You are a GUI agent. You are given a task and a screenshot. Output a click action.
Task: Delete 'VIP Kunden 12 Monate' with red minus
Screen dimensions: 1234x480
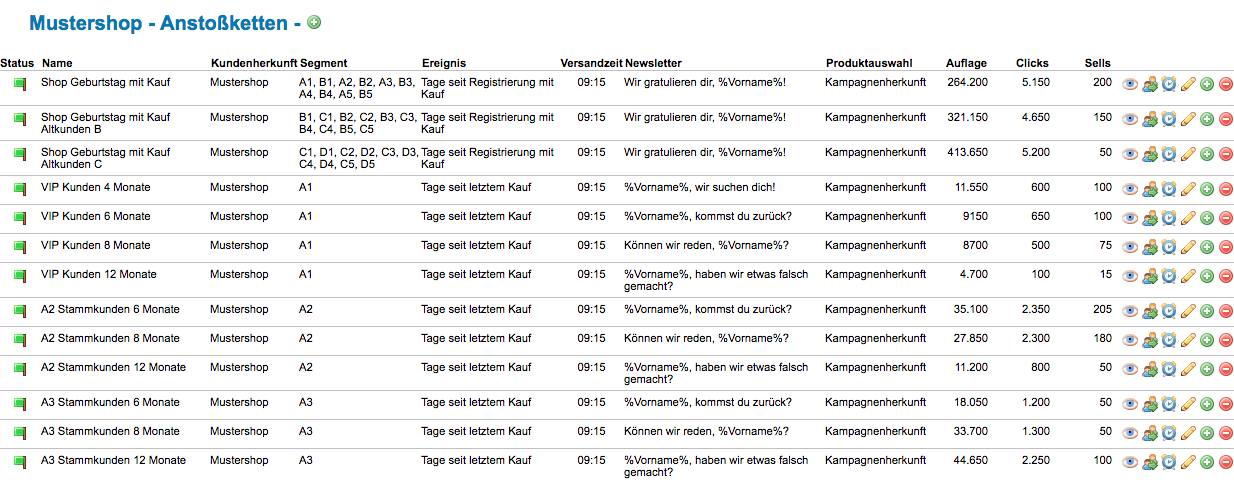[x=1226, y=276]
